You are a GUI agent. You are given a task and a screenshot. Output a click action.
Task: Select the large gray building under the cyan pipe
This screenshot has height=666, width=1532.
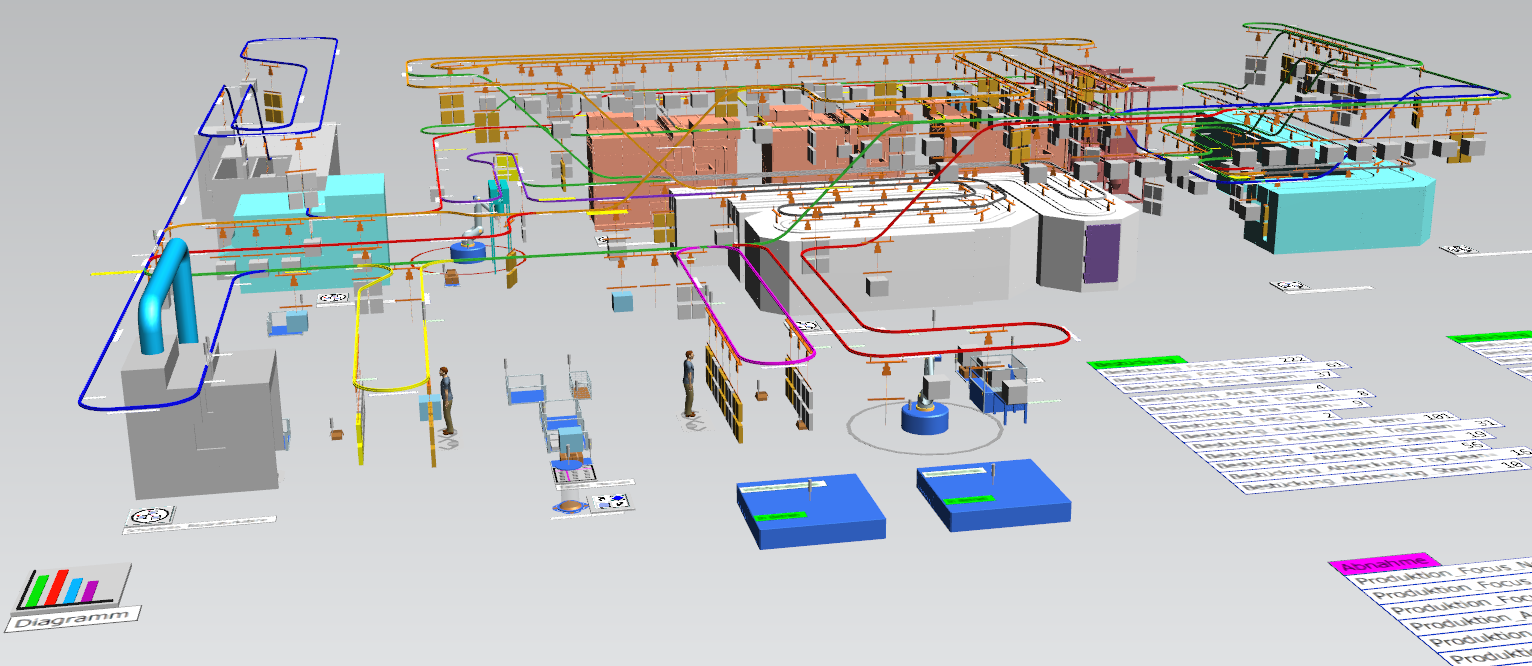pos(200,420)
